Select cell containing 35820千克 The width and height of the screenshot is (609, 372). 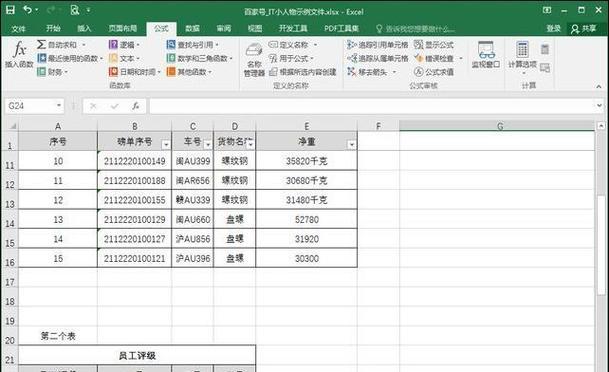[x=306, y=161]
